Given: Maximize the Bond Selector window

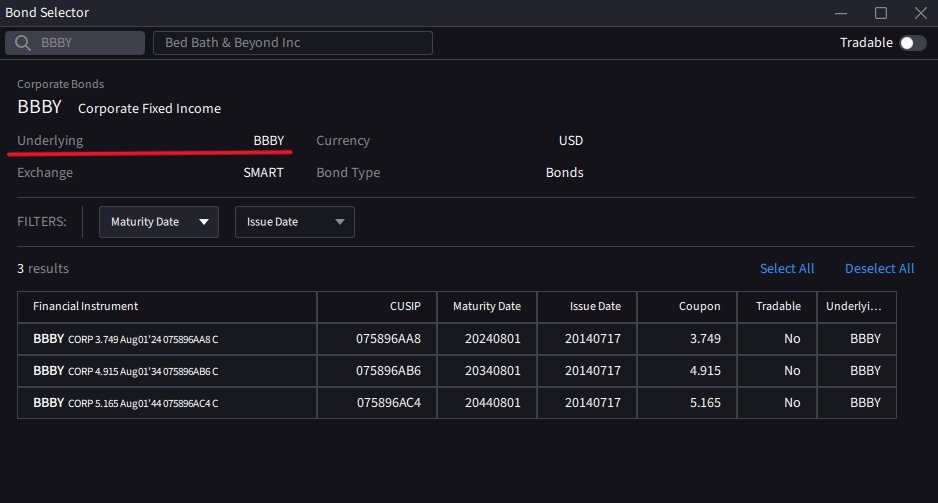Looking at the screenshot, I should tap(881, 13).
